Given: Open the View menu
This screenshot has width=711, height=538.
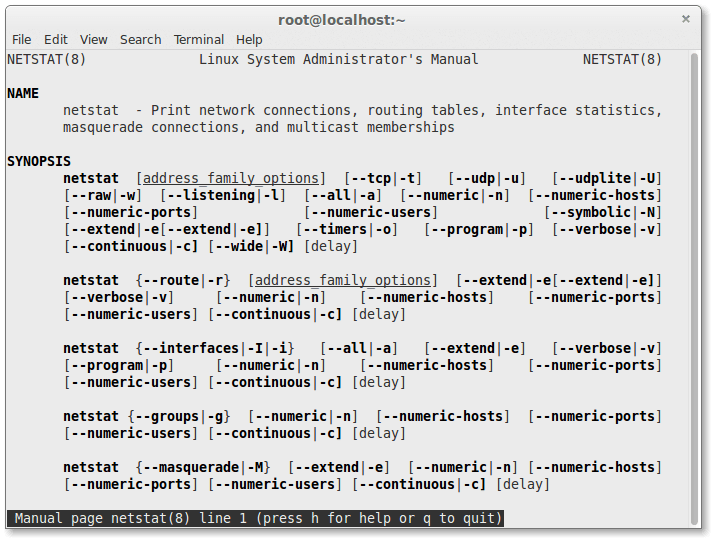Looking at the screenshot, I should click(x=94, y=39).
